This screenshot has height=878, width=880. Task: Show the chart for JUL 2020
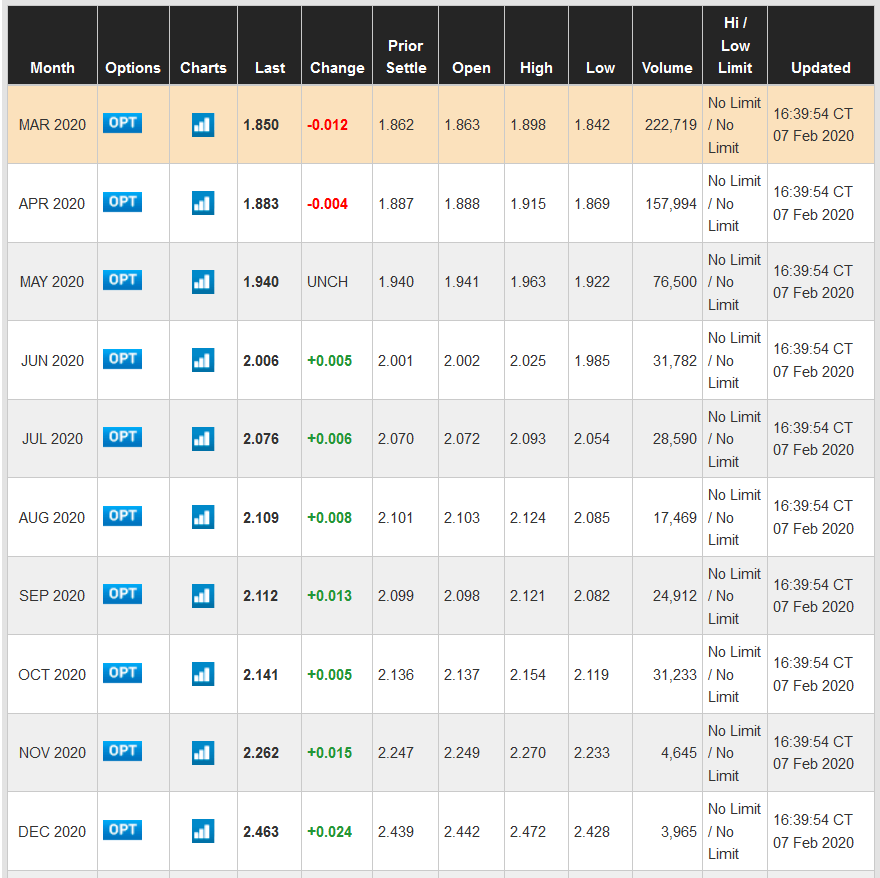coord(203,438)
